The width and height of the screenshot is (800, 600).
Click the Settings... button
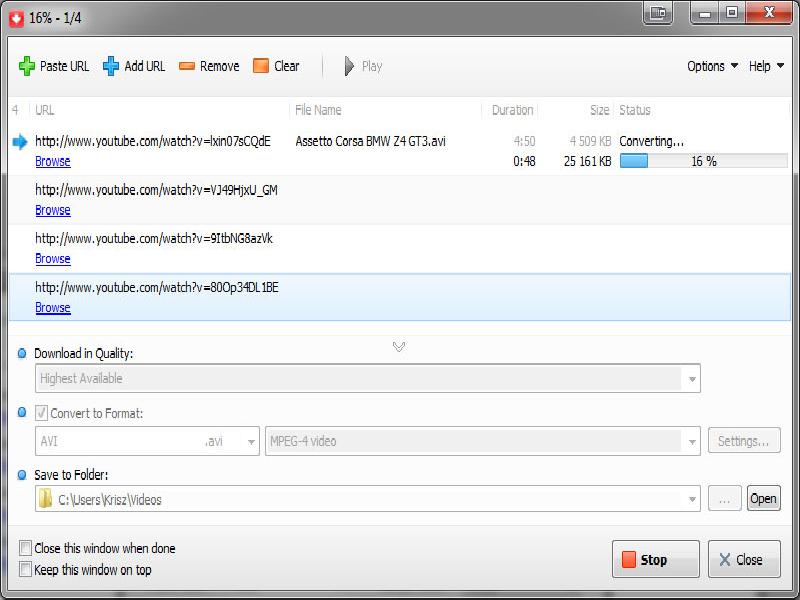744,440
